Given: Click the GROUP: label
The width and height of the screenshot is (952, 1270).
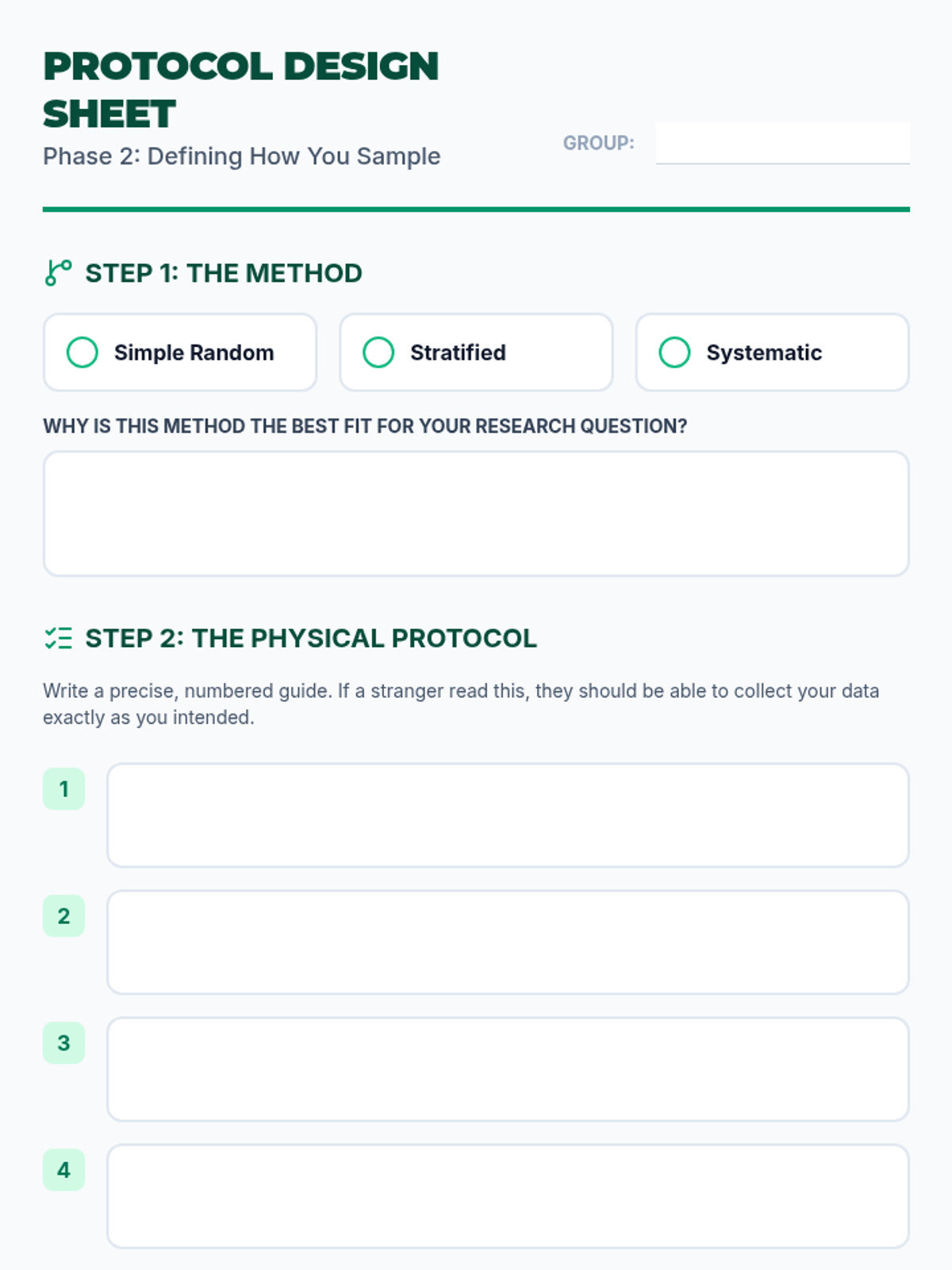Looking at the screenshot, I should 598,143.
